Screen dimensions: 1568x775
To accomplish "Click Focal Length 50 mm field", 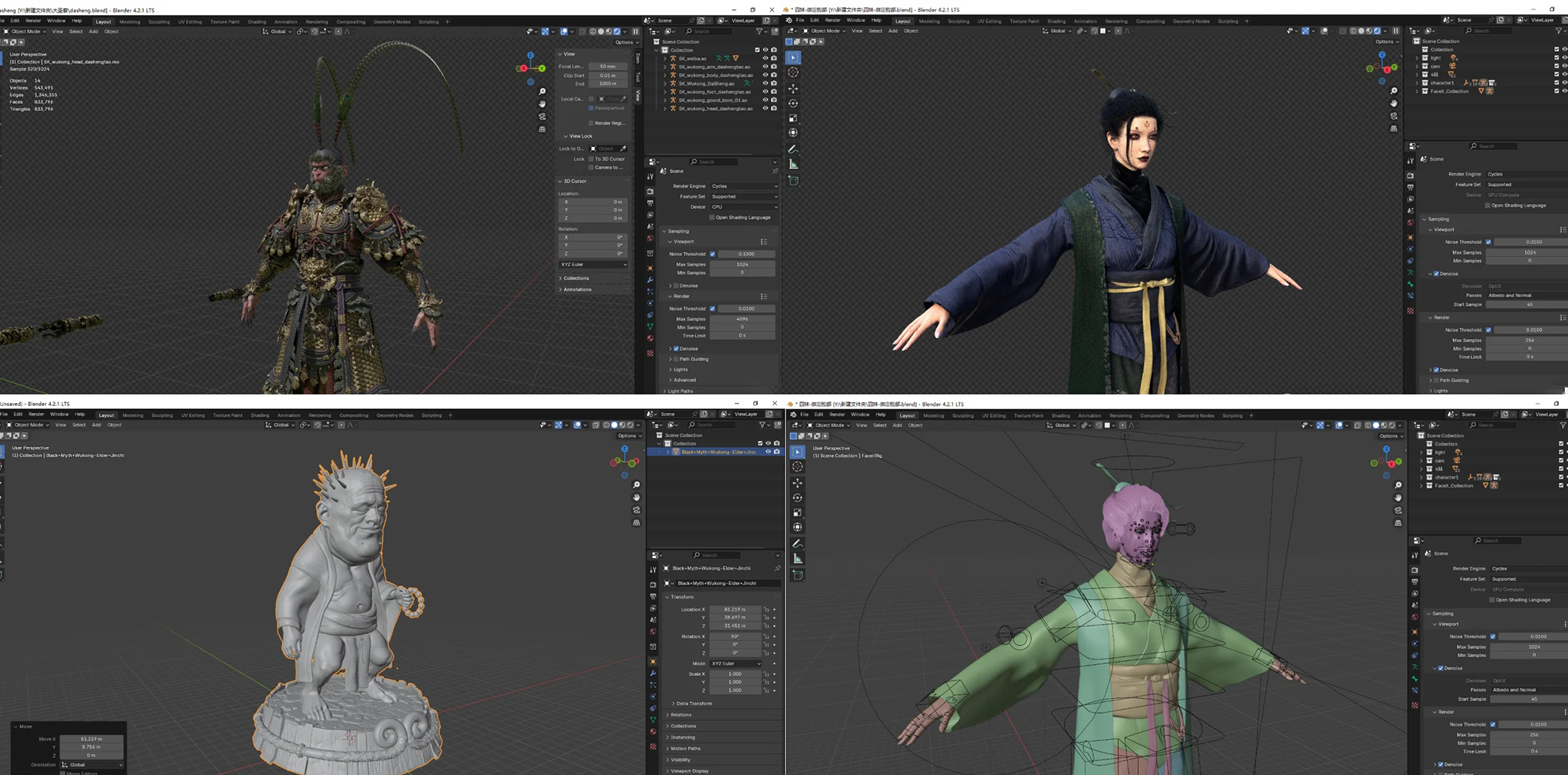I will (608, 67).
